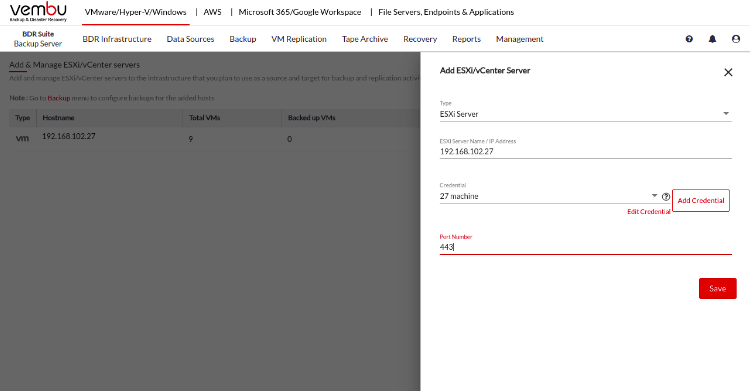The width and height of the screenshot is (750, 391).
Task: Open the VM Replication menu
Action: point(299,39)
